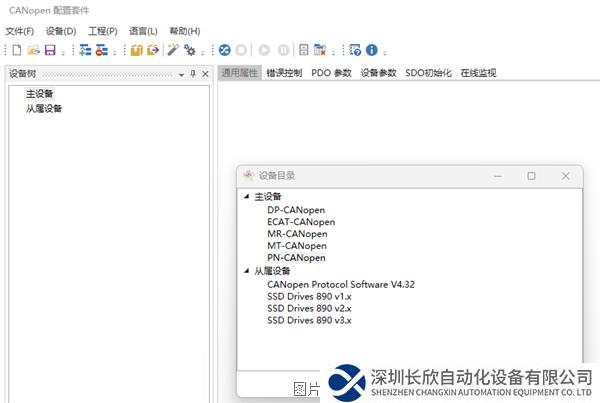Screen dimensions: 600x403
Task: Switch to the PDO 参数 tab
Action: point(331,73)
